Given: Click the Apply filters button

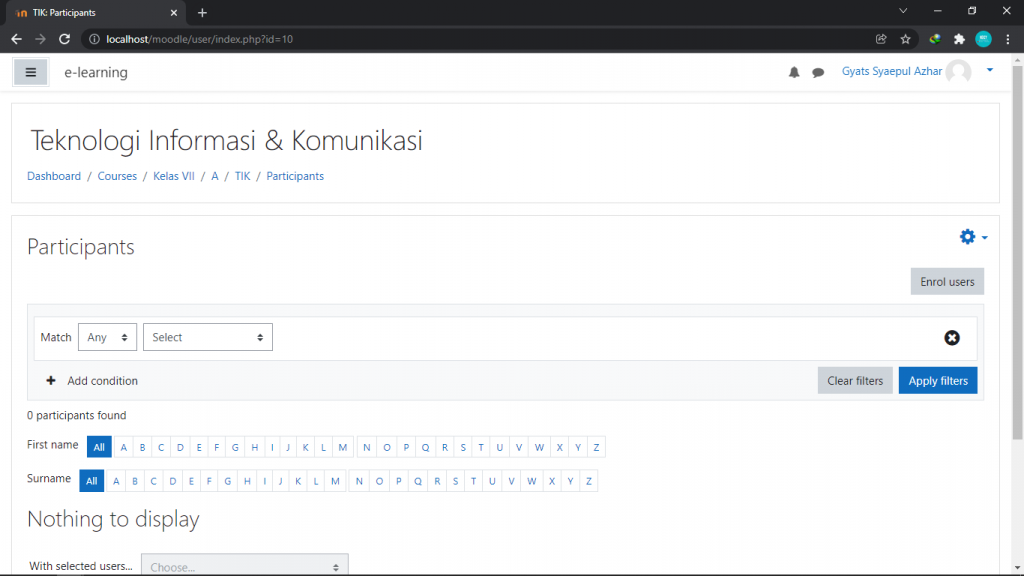Looking at the screenshot, I should click(938, 381).
